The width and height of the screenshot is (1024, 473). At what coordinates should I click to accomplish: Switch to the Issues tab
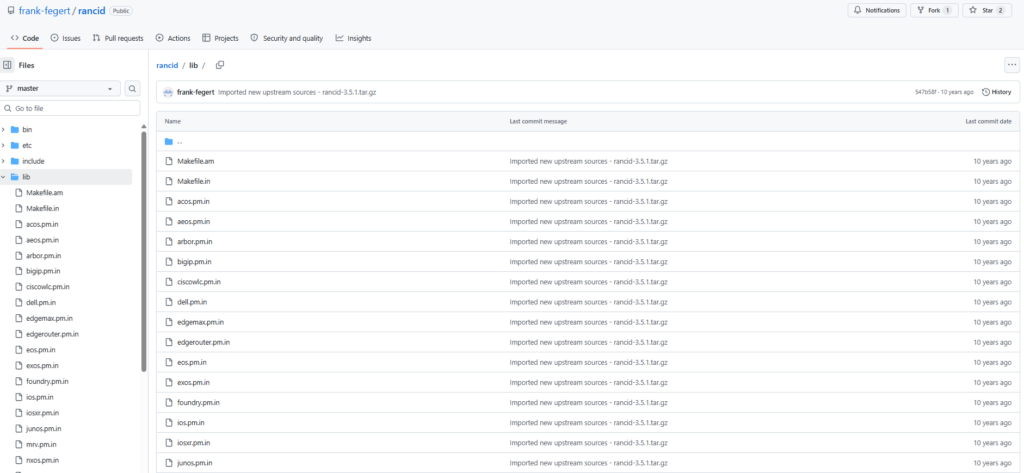(x=65, y=39)
